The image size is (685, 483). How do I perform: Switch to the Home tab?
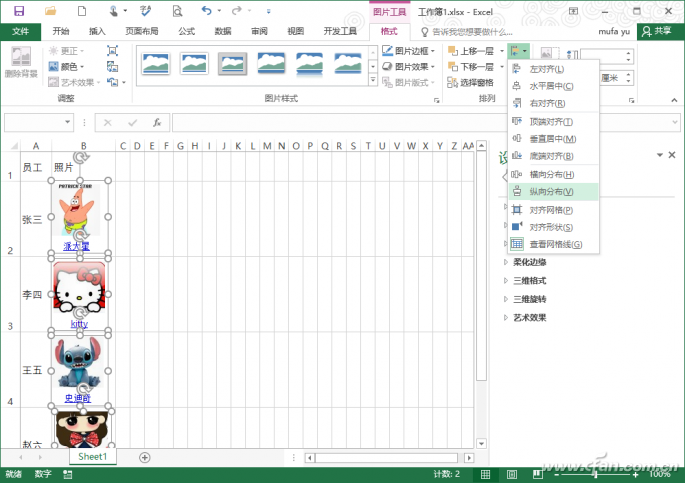tap(61, 31)
